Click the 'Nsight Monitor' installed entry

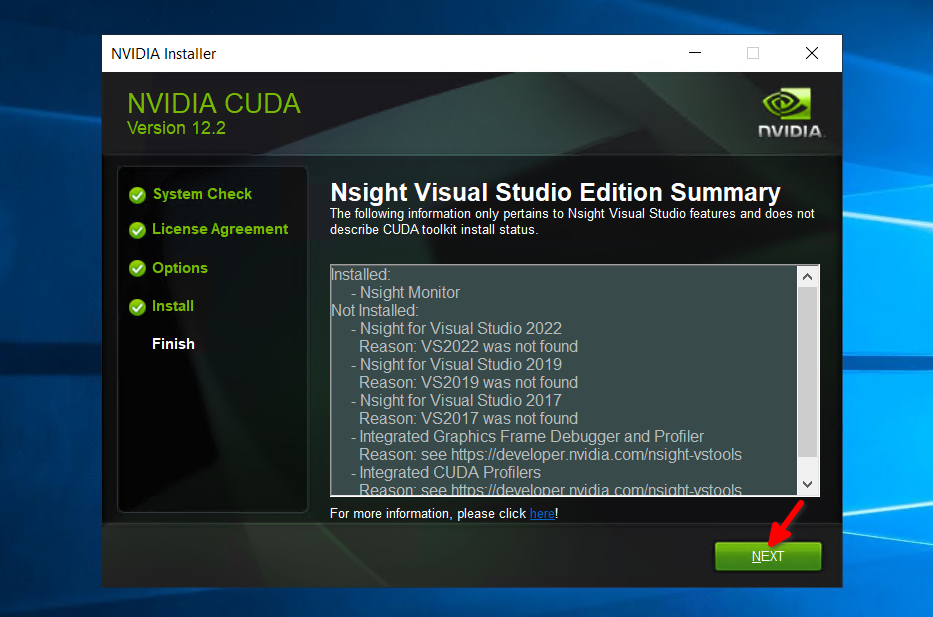pyautogui.click(x=409, y=293)
